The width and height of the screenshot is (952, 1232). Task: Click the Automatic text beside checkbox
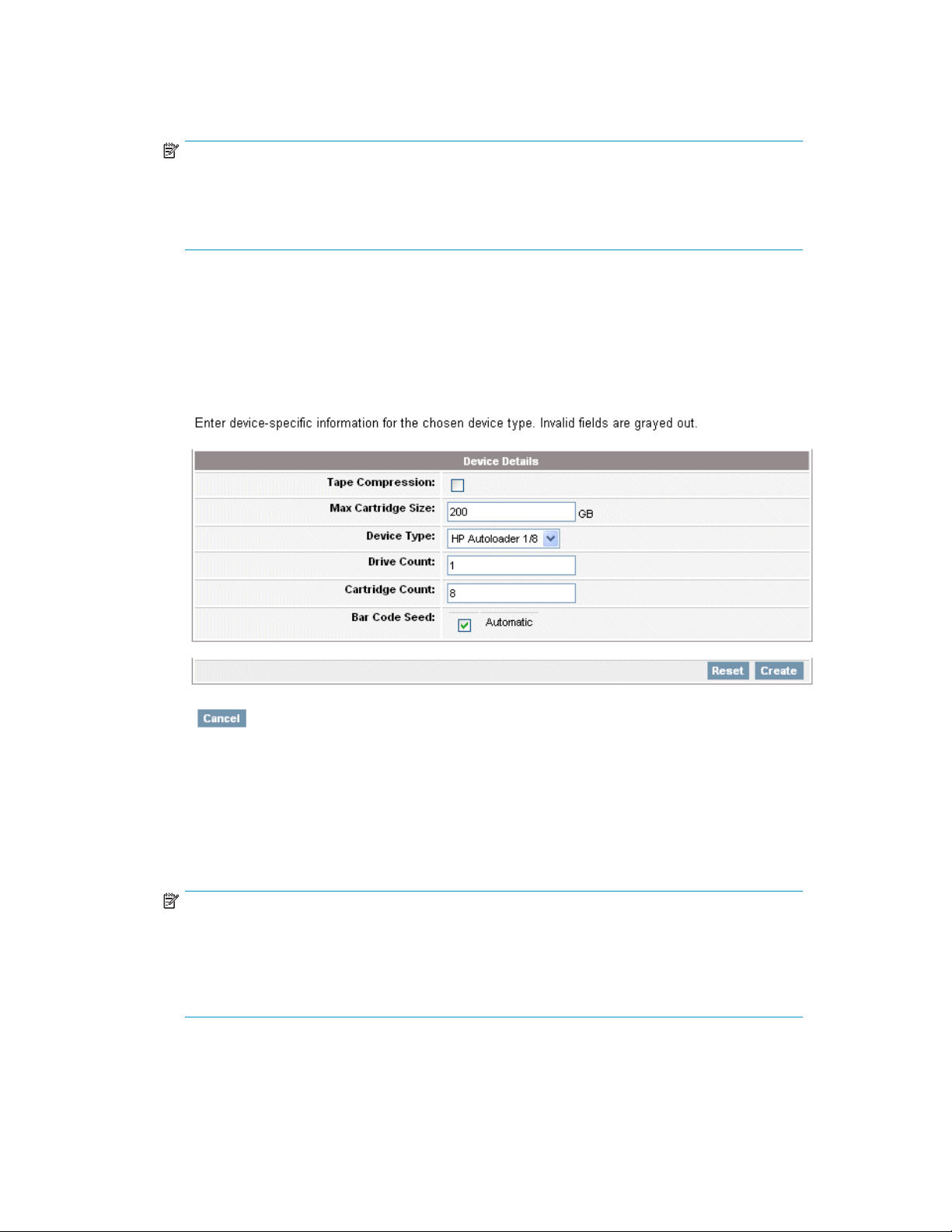click(x=509, y=623)
